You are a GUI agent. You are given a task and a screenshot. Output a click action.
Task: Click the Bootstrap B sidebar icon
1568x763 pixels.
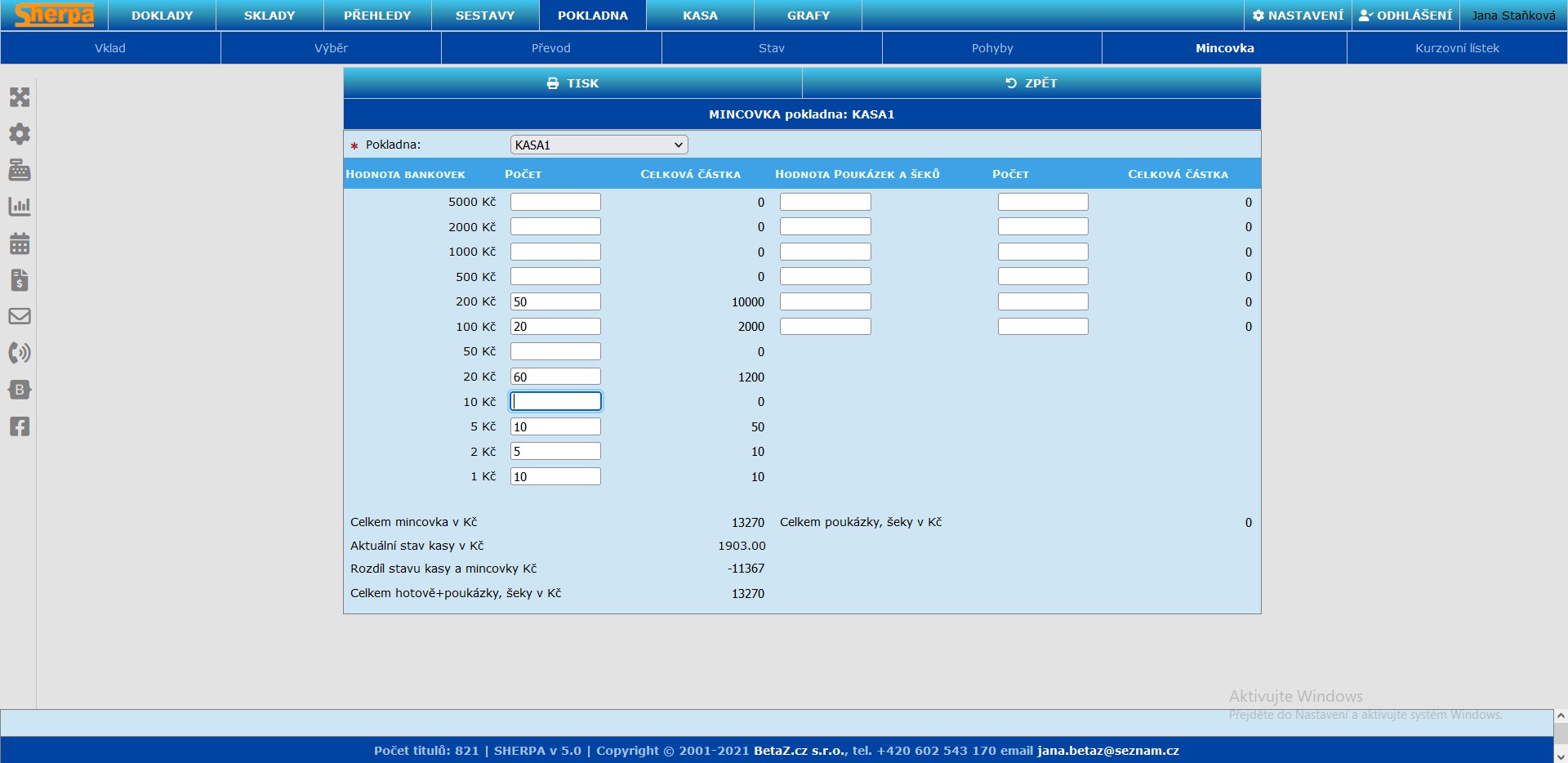pyautogui.click(x=20, y=390)
